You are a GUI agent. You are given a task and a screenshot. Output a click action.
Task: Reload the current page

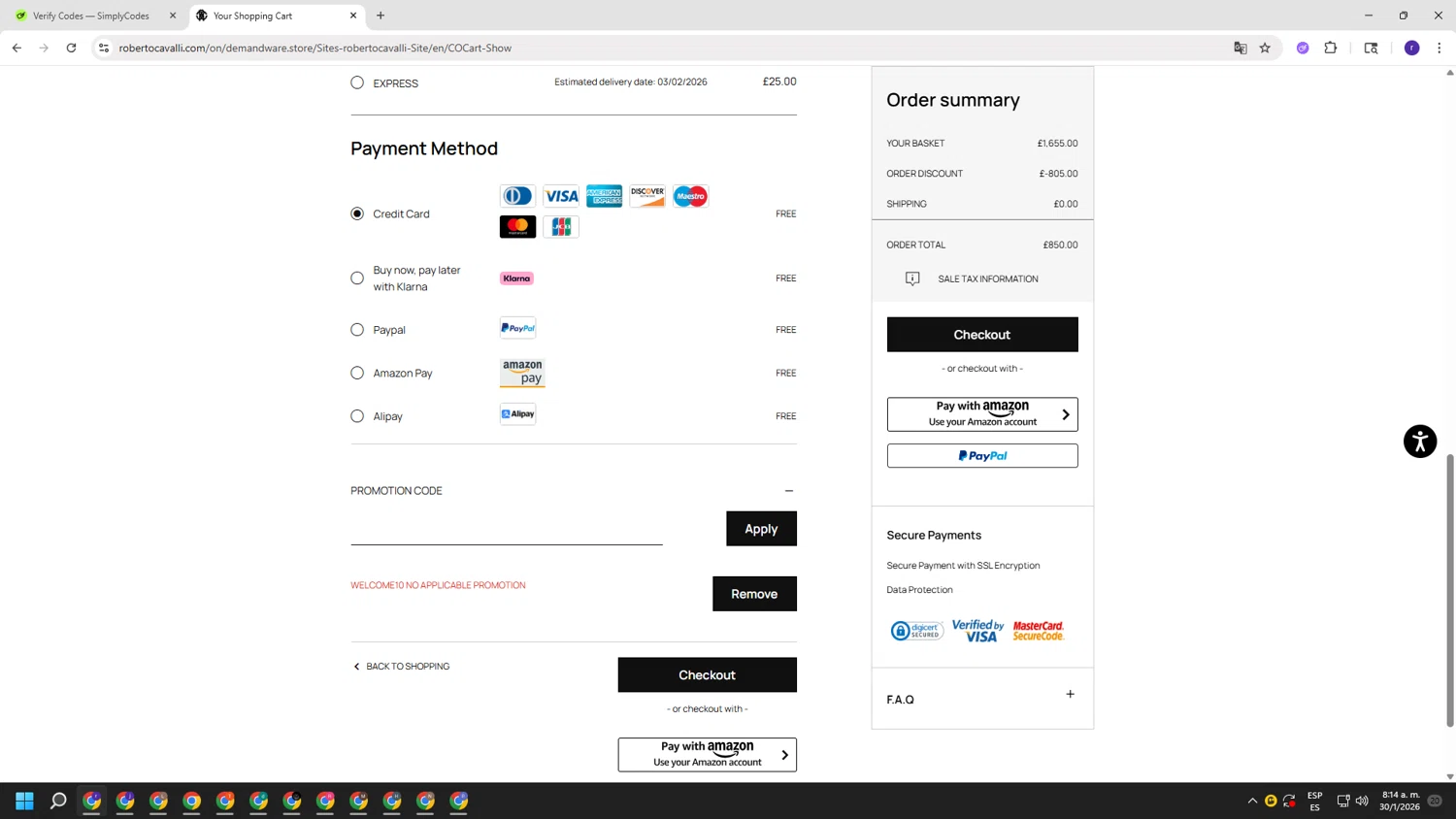(x=71, y=48)
